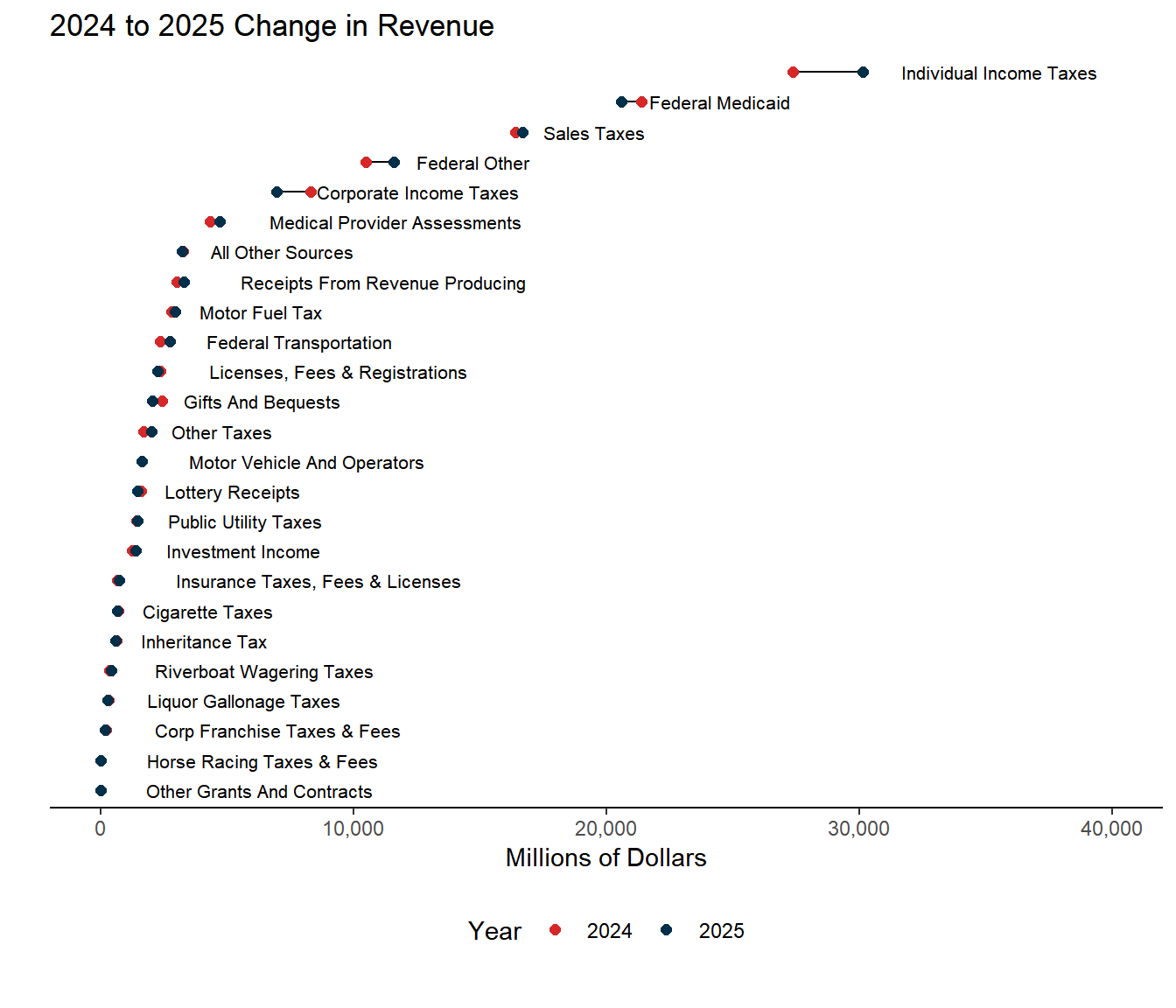Click the dark 2025 legend dot

[667, 929]
